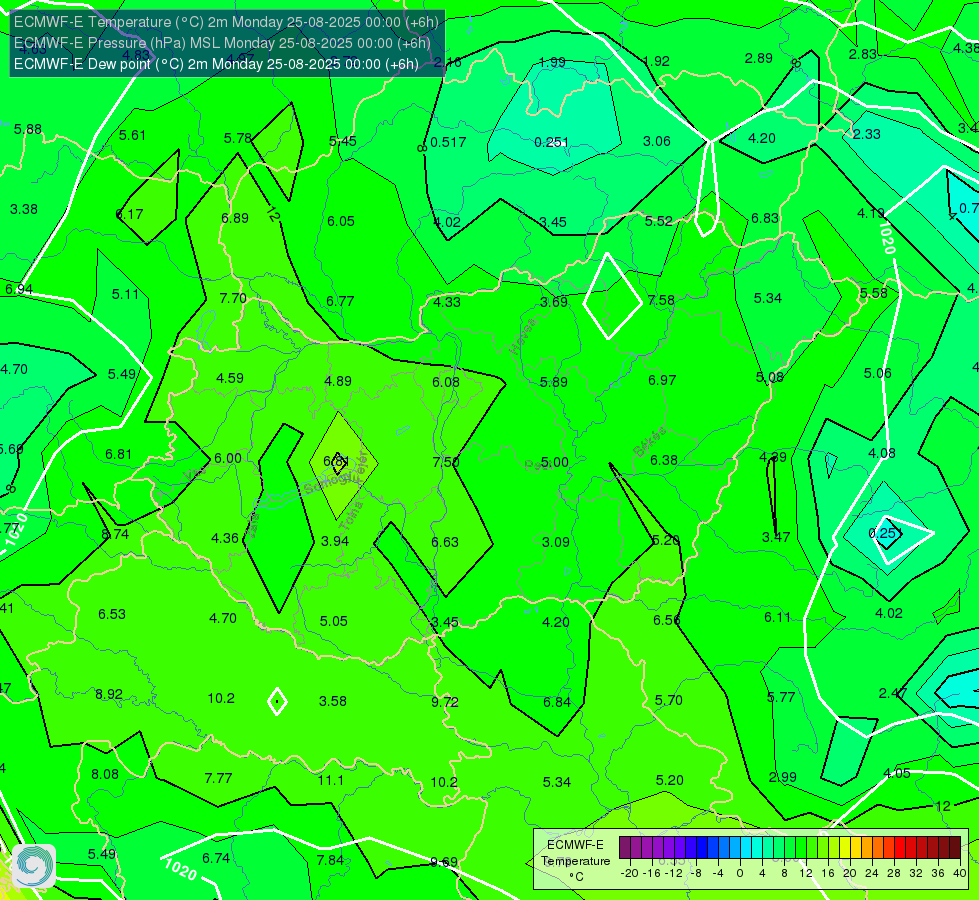Select the ECMWF-E Pressure MSL layer label

click(222, 43)
